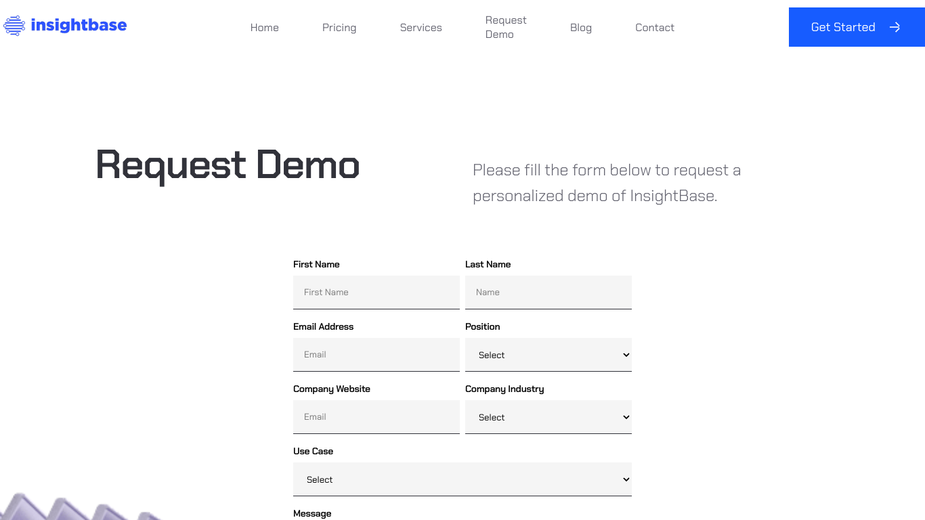Go to the Home menu item
925x520 pixels.
pos(264,27)
